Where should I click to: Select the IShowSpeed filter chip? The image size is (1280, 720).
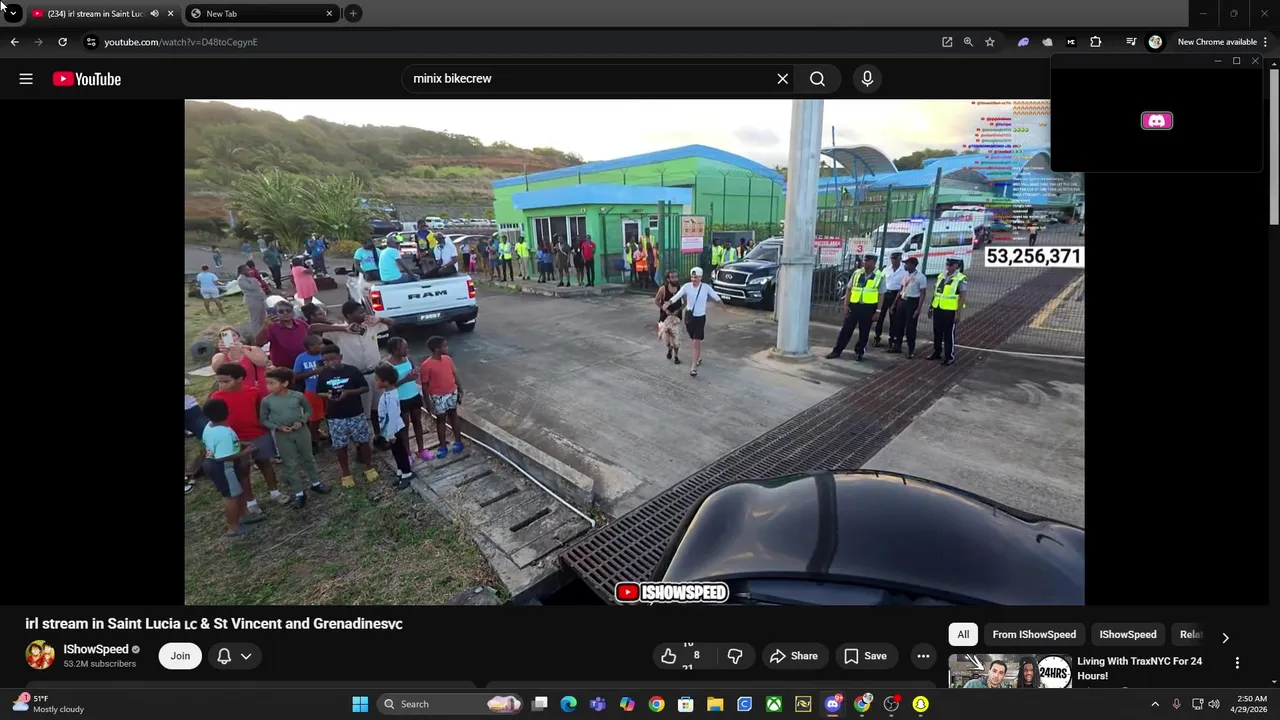point(1128,634)
